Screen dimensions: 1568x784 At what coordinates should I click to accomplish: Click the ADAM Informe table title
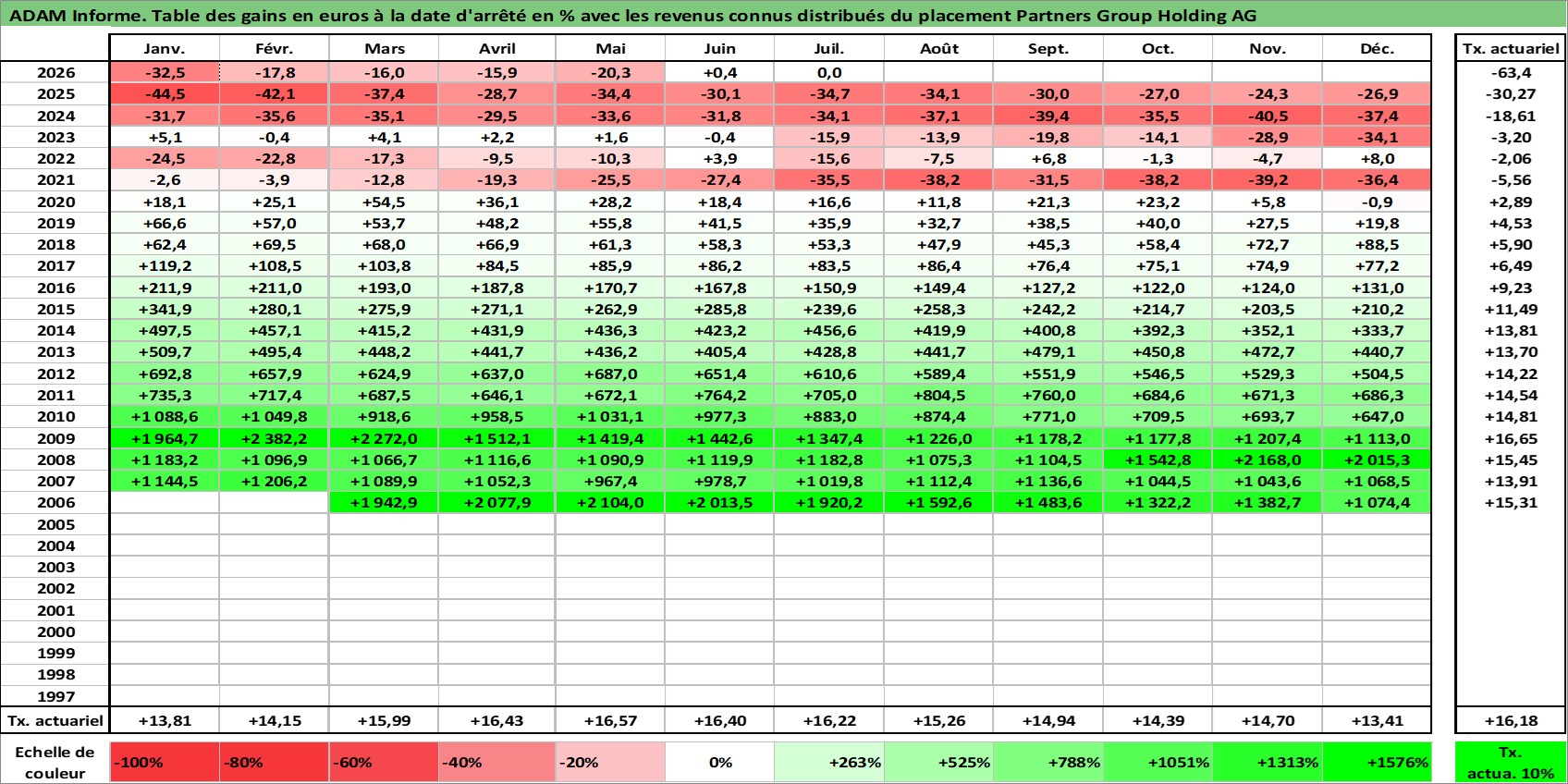[x=632, y=16]
